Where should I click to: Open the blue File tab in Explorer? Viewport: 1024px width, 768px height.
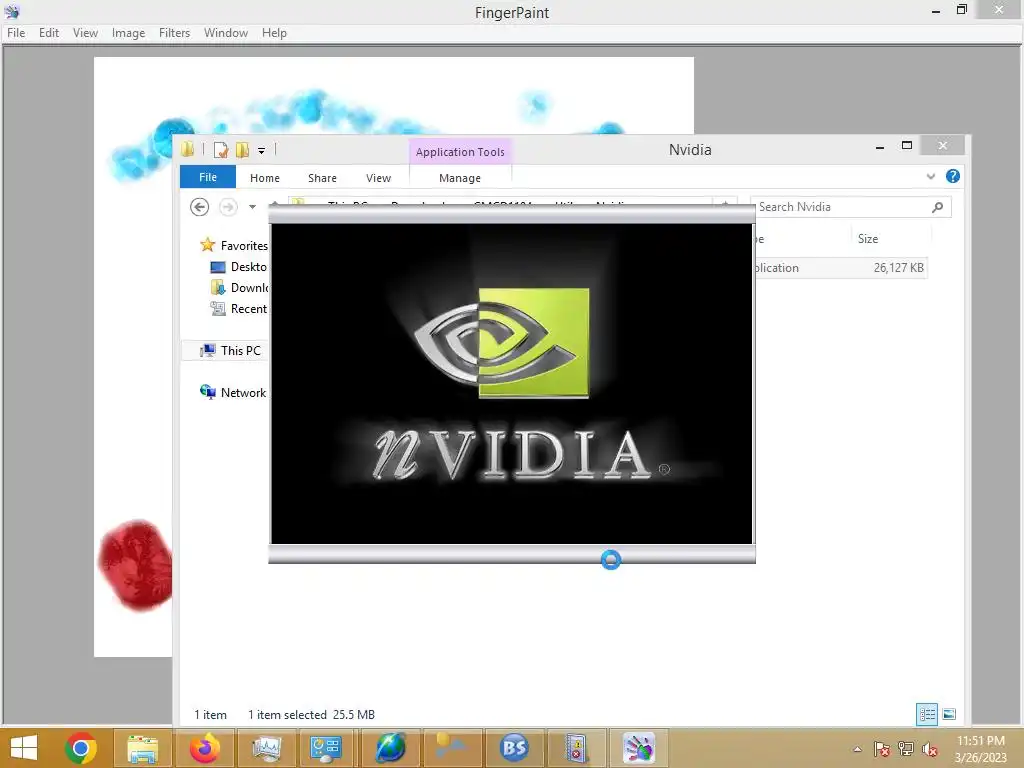(208, 177)
